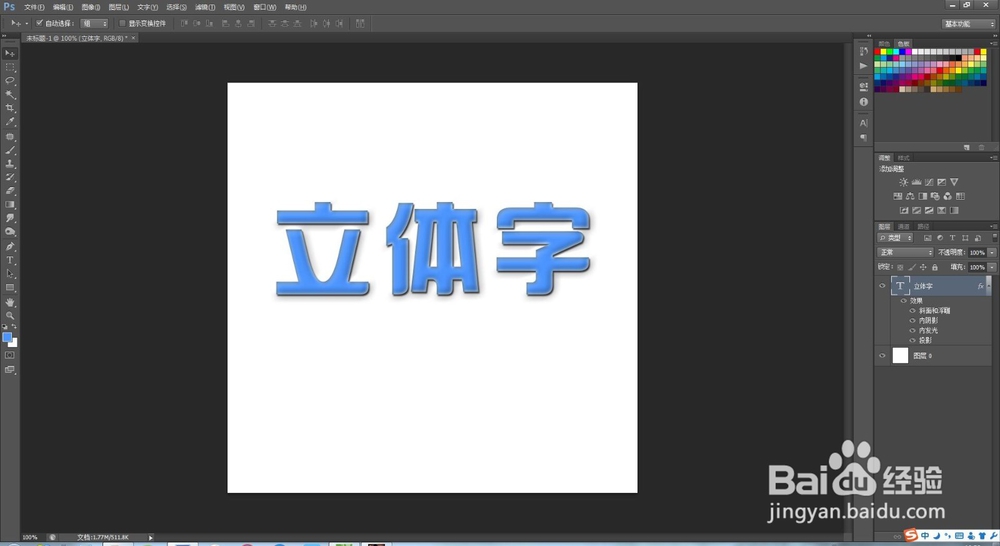Switch to the 颜色 color tab
The height and width of the screenshot is (546, 1000).
(x=884, y=44)
